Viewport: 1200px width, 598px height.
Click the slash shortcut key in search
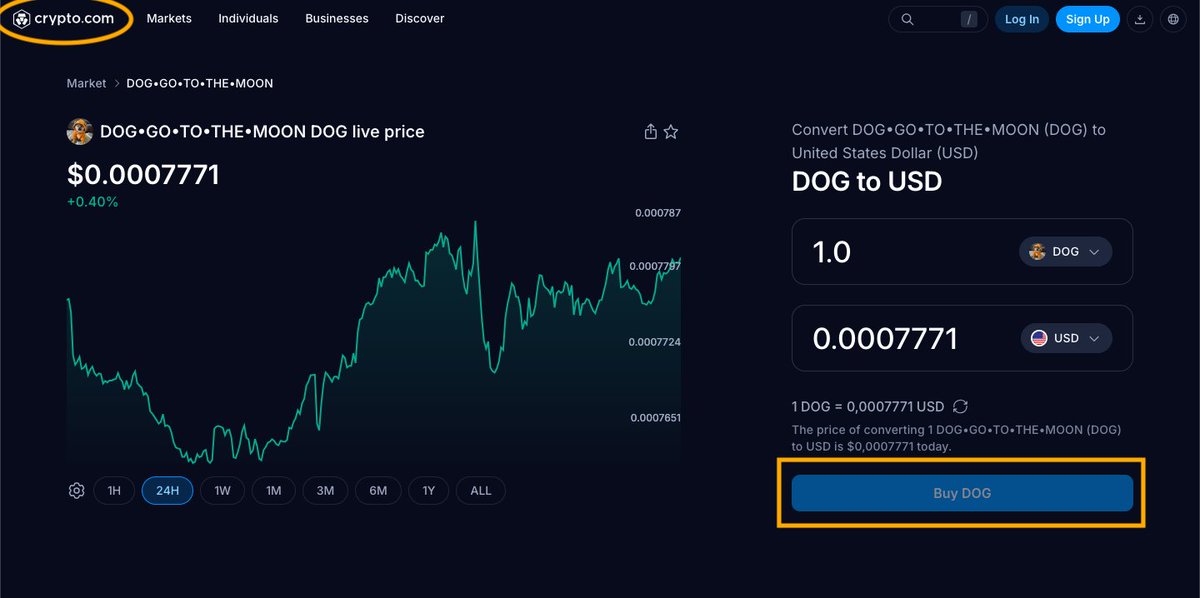968,19
